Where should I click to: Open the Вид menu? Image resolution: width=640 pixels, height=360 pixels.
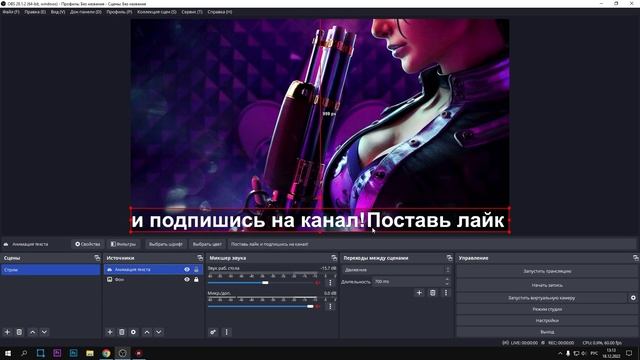point(58,12)
